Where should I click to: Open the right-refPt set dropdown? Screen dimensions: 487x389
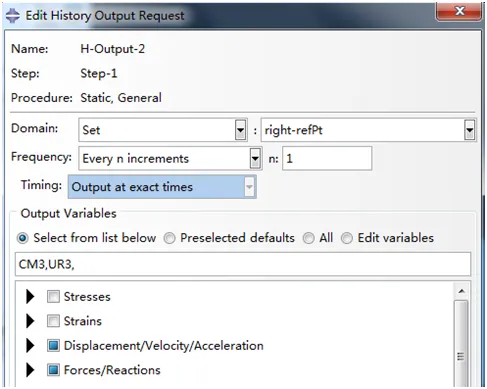pyautogui.click(x=368, y=130)
